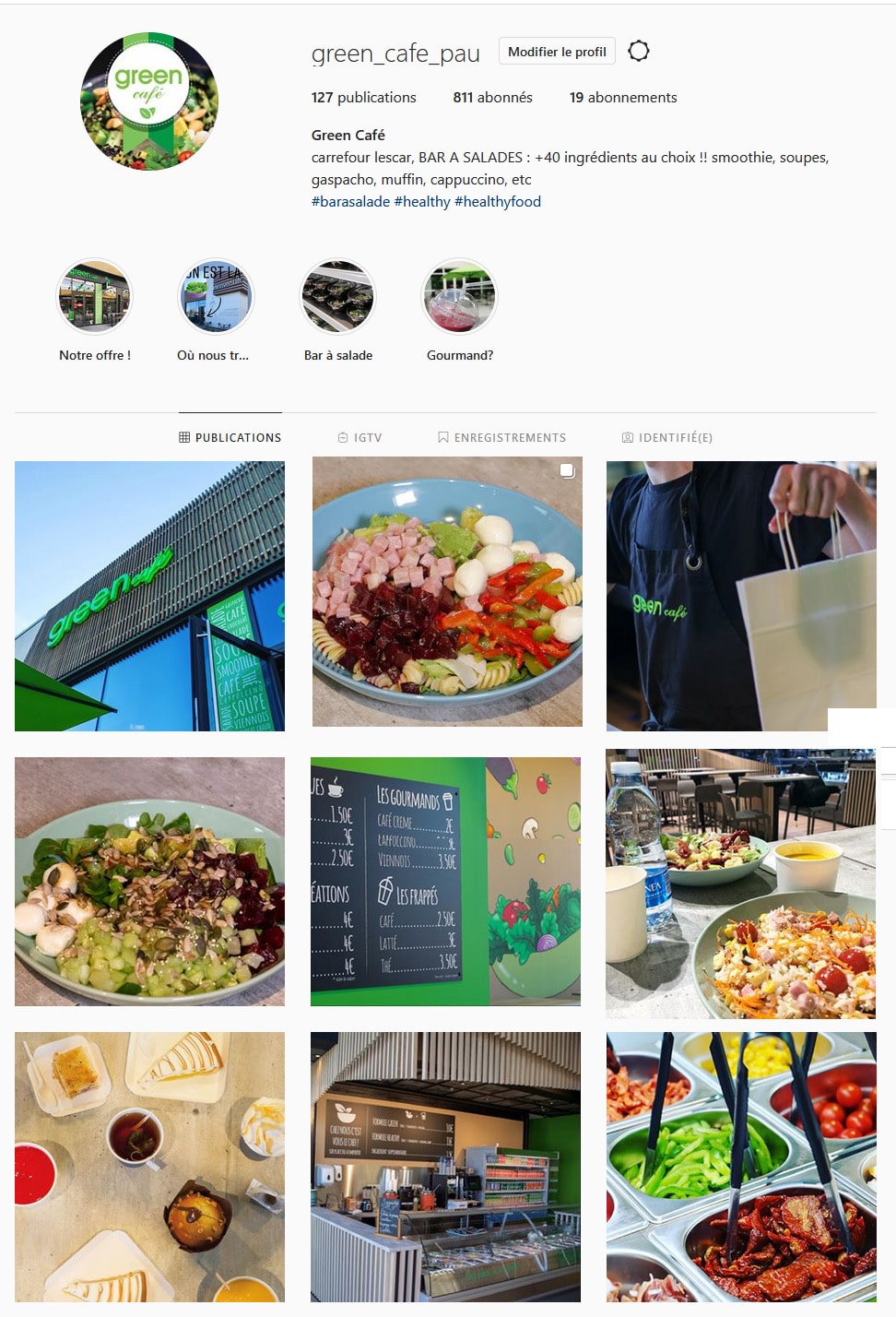
Task: Open the 'Notre offre !' story highlight
Action: point(95,296)
